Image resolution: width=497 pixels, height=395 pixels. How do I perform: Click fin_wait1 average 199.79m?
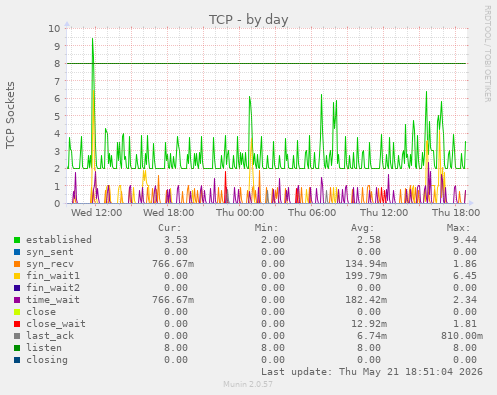[366, 276]
